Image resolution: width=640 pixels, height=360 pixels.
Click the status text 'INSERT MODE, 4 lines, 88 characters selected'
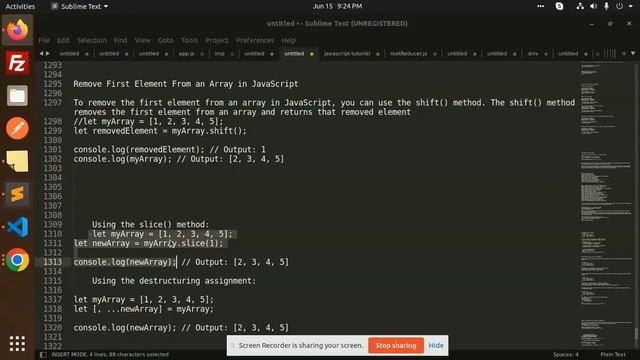pos(110,354)
